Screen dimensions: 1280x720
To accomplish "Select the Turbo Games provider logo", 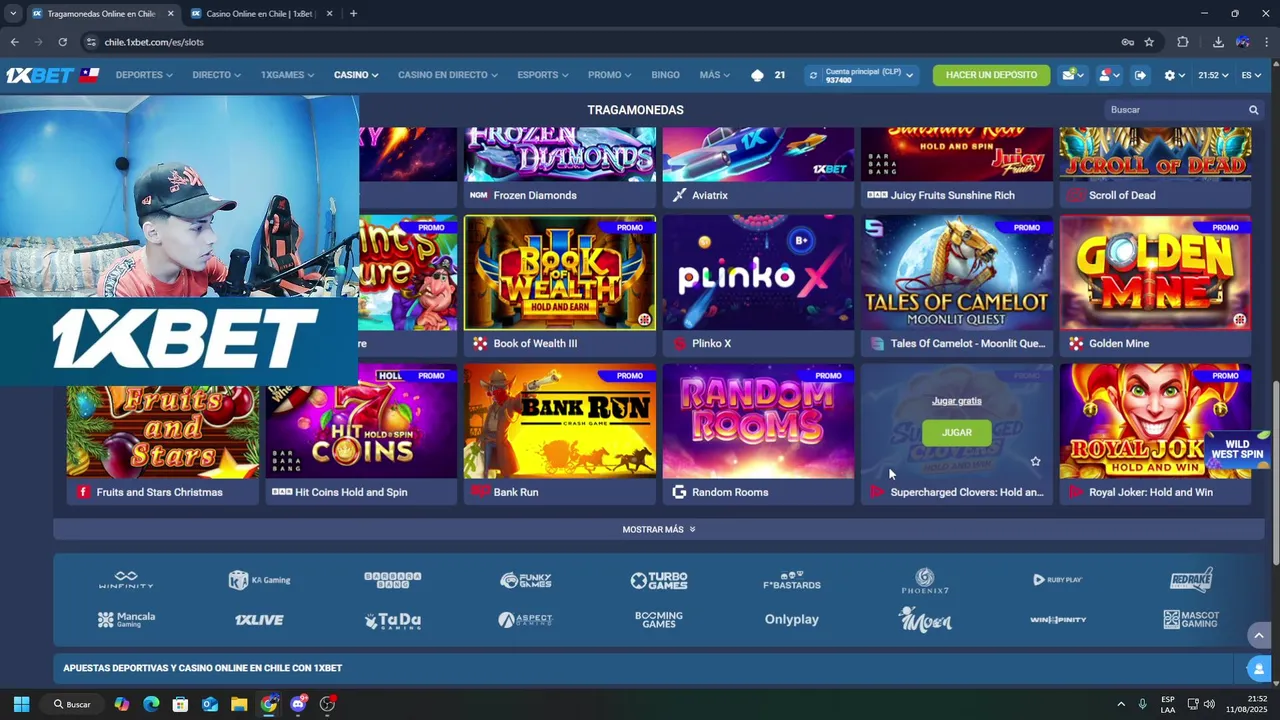I will point(659,580).
